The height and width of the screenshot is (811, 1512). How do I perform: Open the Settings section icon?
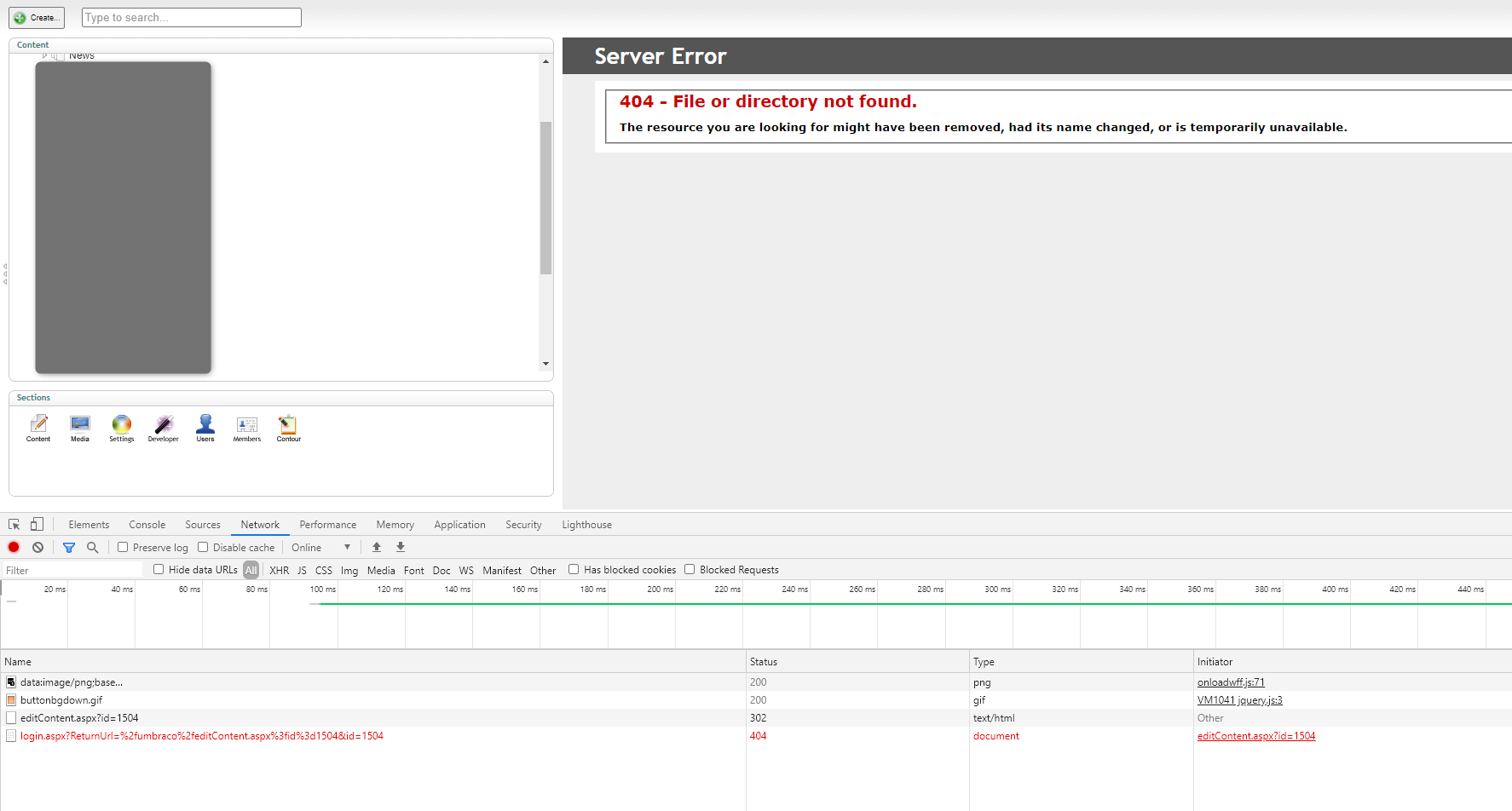pyautogui.click(x=122, y=428)
